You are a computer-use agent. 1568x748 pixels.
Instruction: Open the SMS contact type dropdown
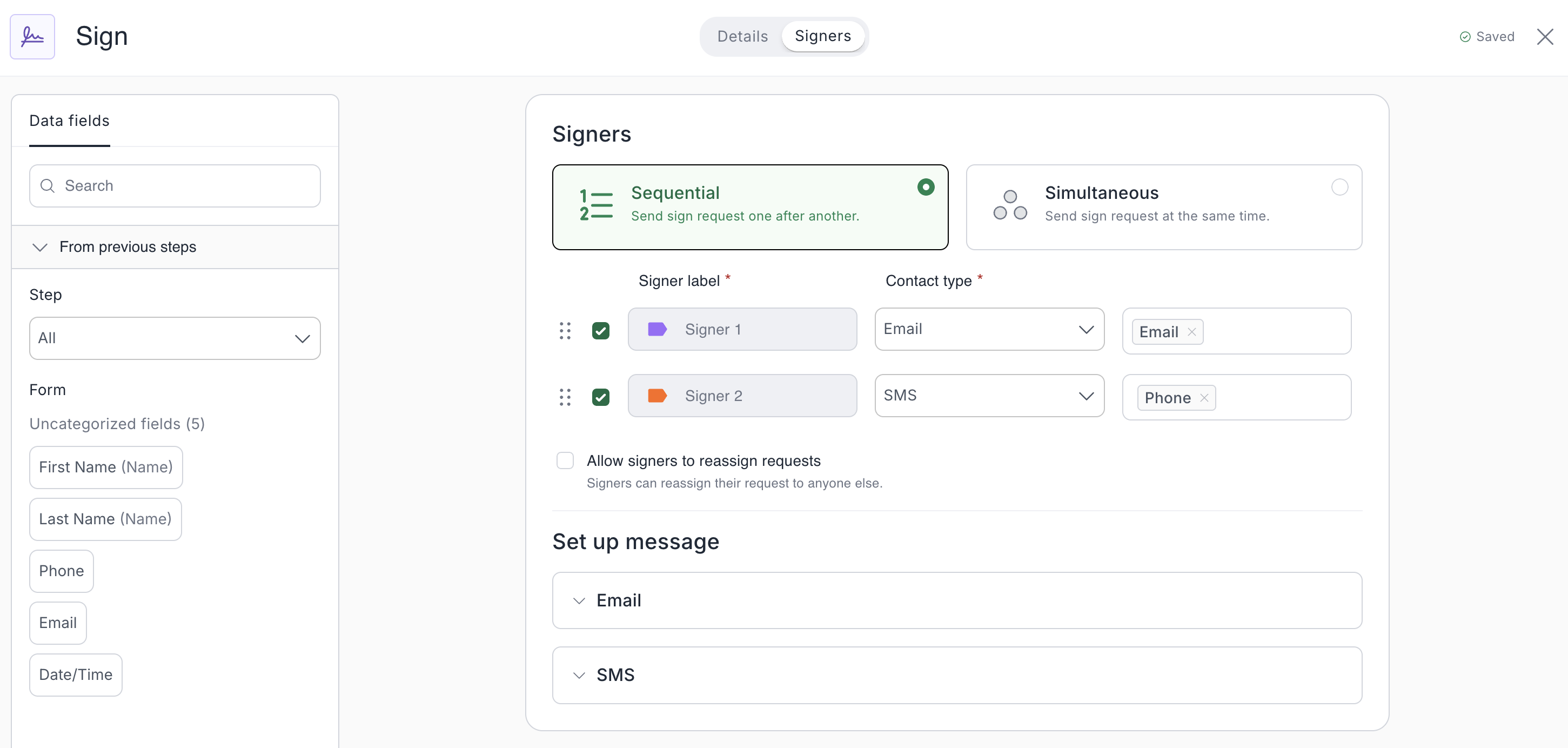[x=989, y=396]
